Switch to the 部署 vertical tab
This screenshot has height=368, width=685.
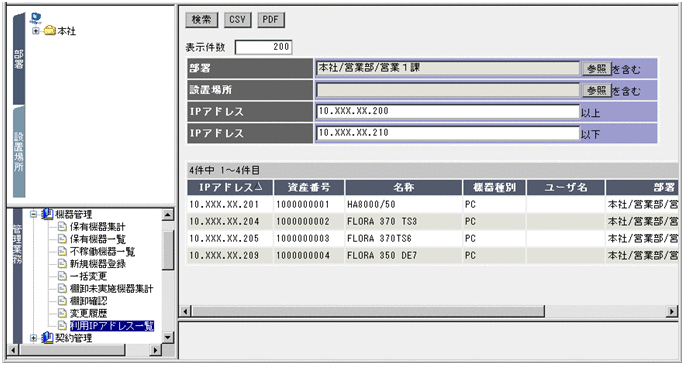pos(19,60)
